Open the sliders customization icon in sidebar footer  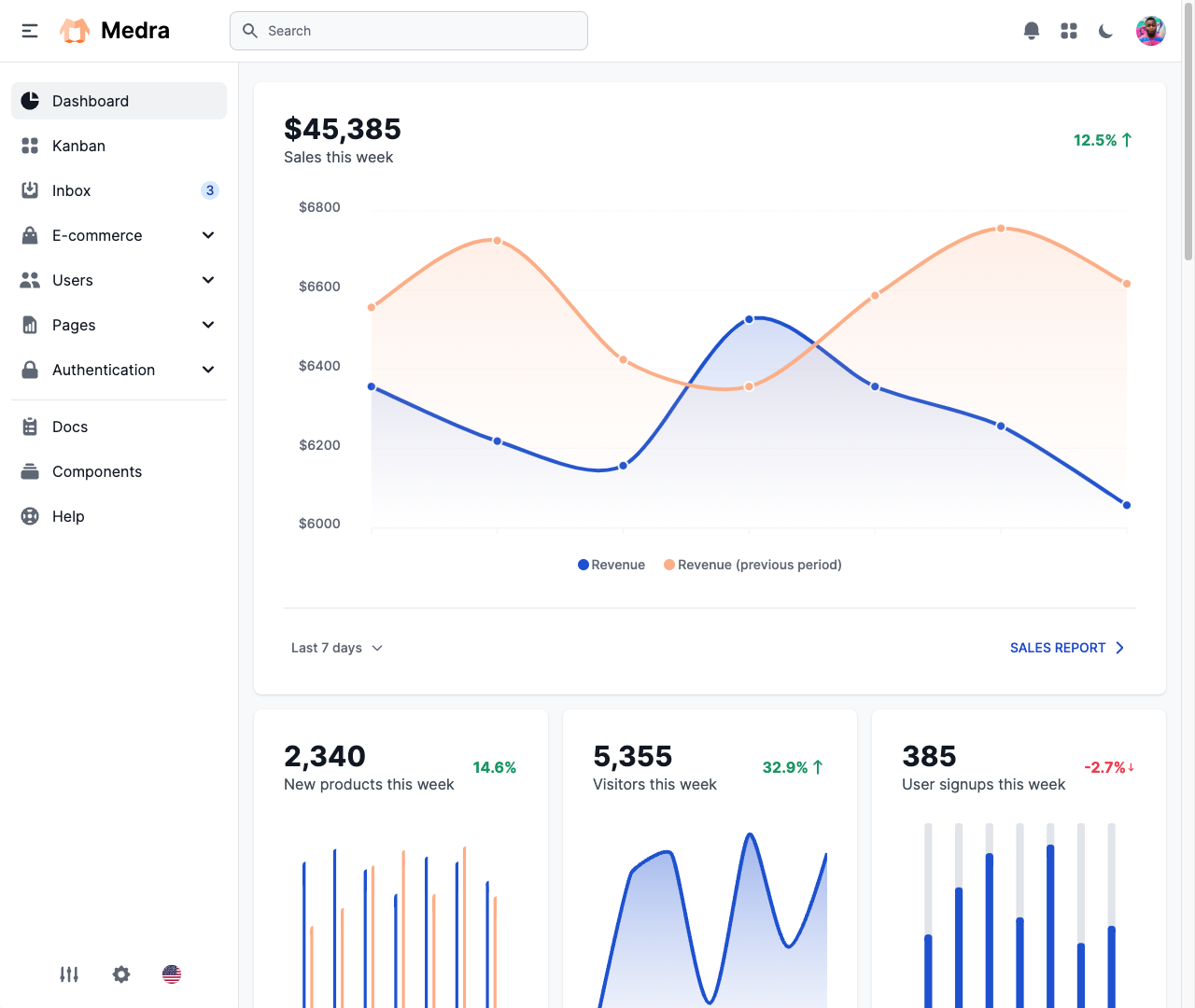(x=69, y=974)
